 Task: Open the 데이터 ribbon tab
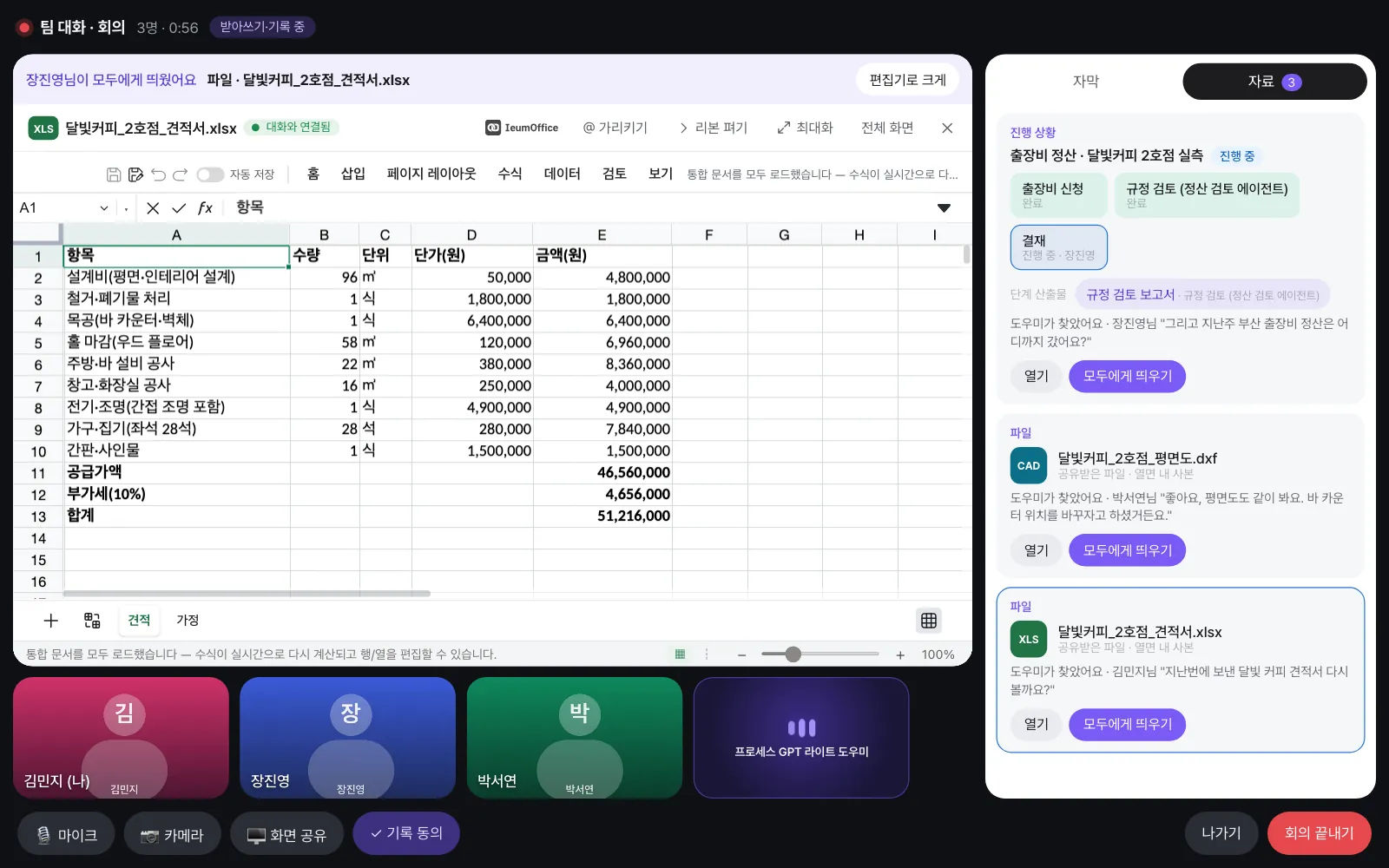[562, 174]
